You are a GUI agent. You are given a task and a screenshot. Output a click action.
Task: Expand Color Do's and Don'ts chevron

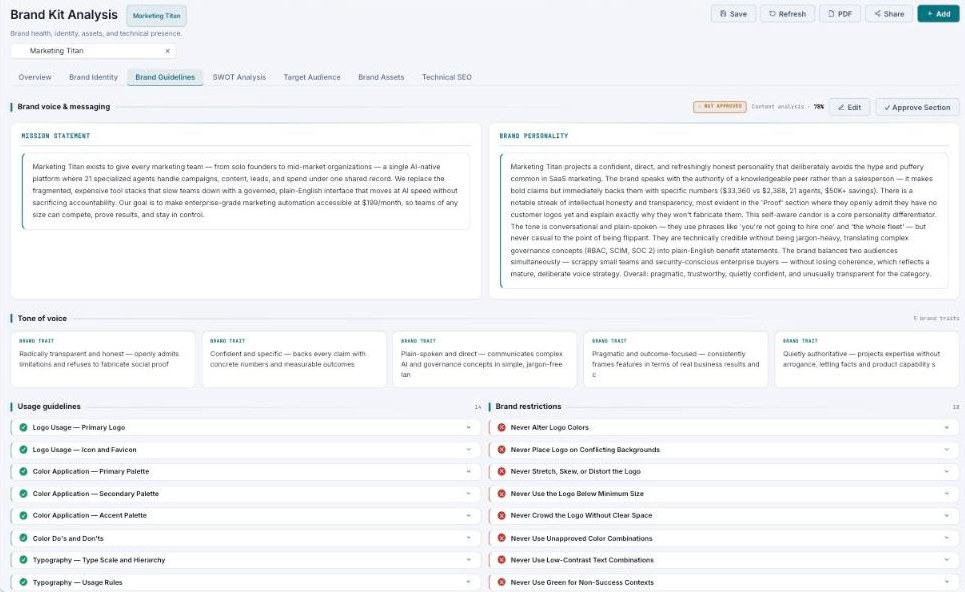(468, 538)
